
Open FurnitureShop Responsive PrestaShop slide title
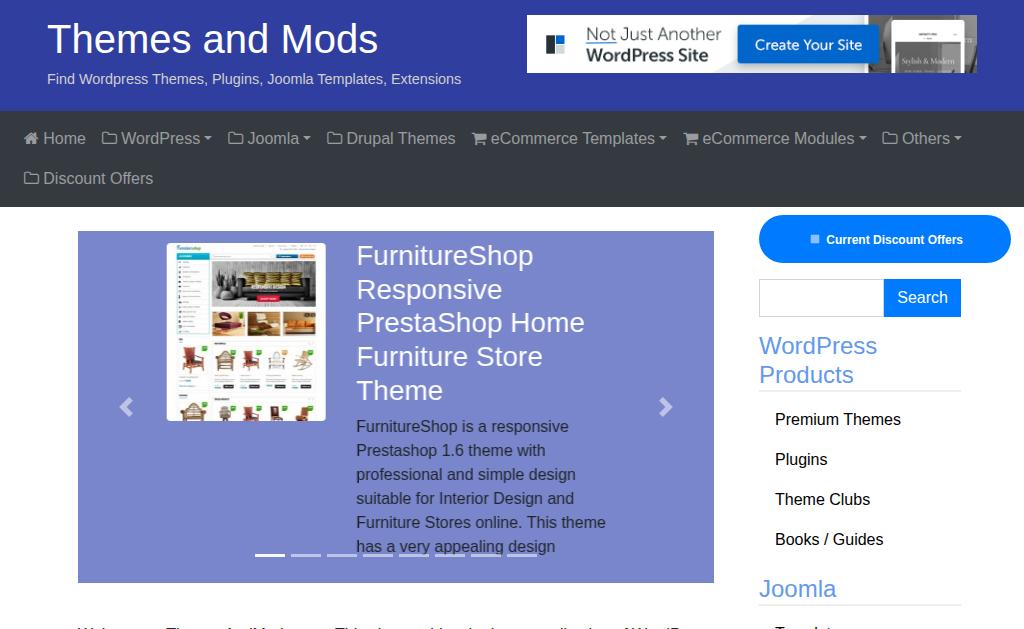470,323
